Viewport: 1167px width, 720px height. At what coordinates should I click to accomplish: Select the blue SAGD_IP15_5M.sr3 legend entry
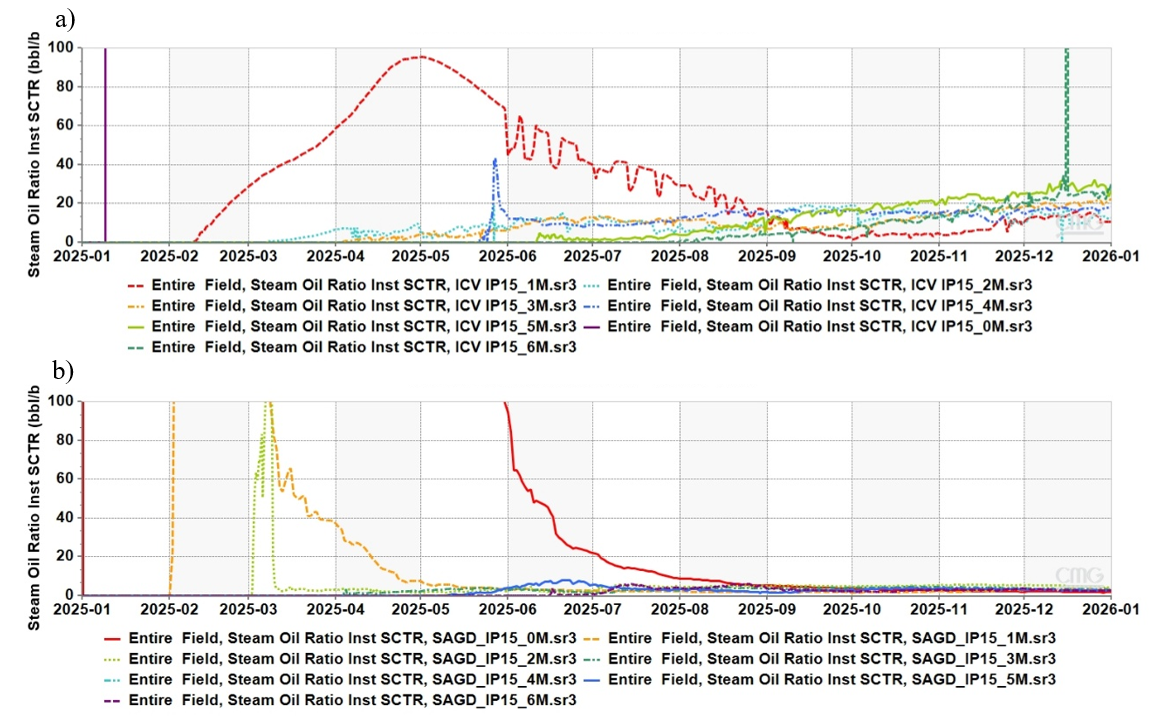[819, 681]
